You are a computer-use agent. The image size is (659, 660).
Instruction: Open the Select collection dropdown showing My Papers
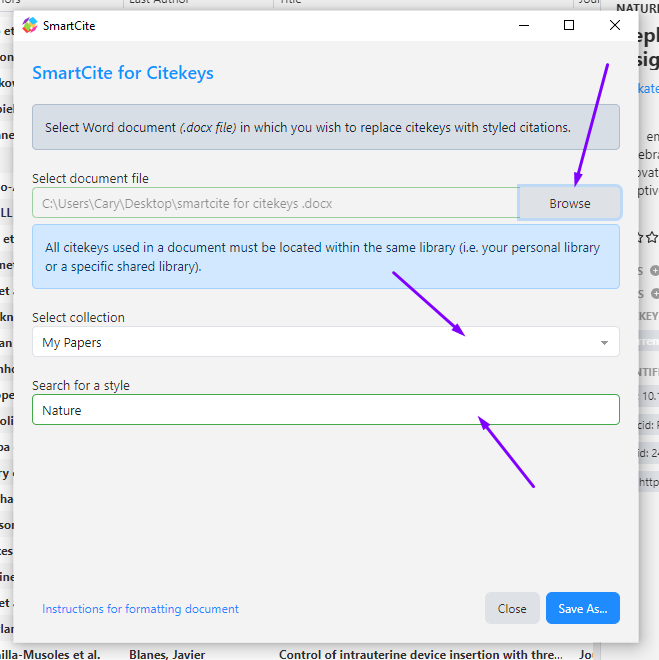[326, 342]
